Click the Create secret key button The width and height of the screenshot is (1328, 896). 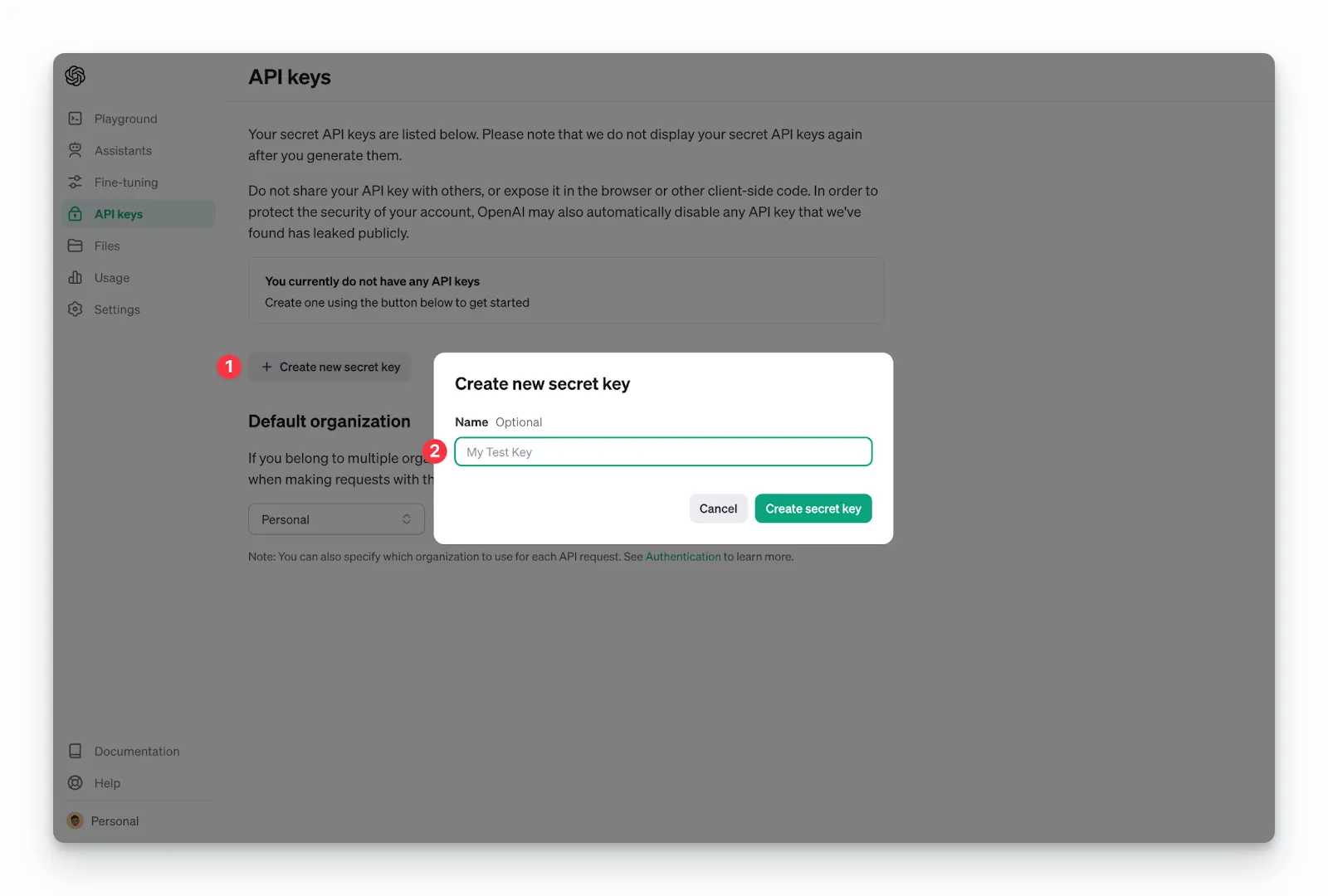pos(813,509)
